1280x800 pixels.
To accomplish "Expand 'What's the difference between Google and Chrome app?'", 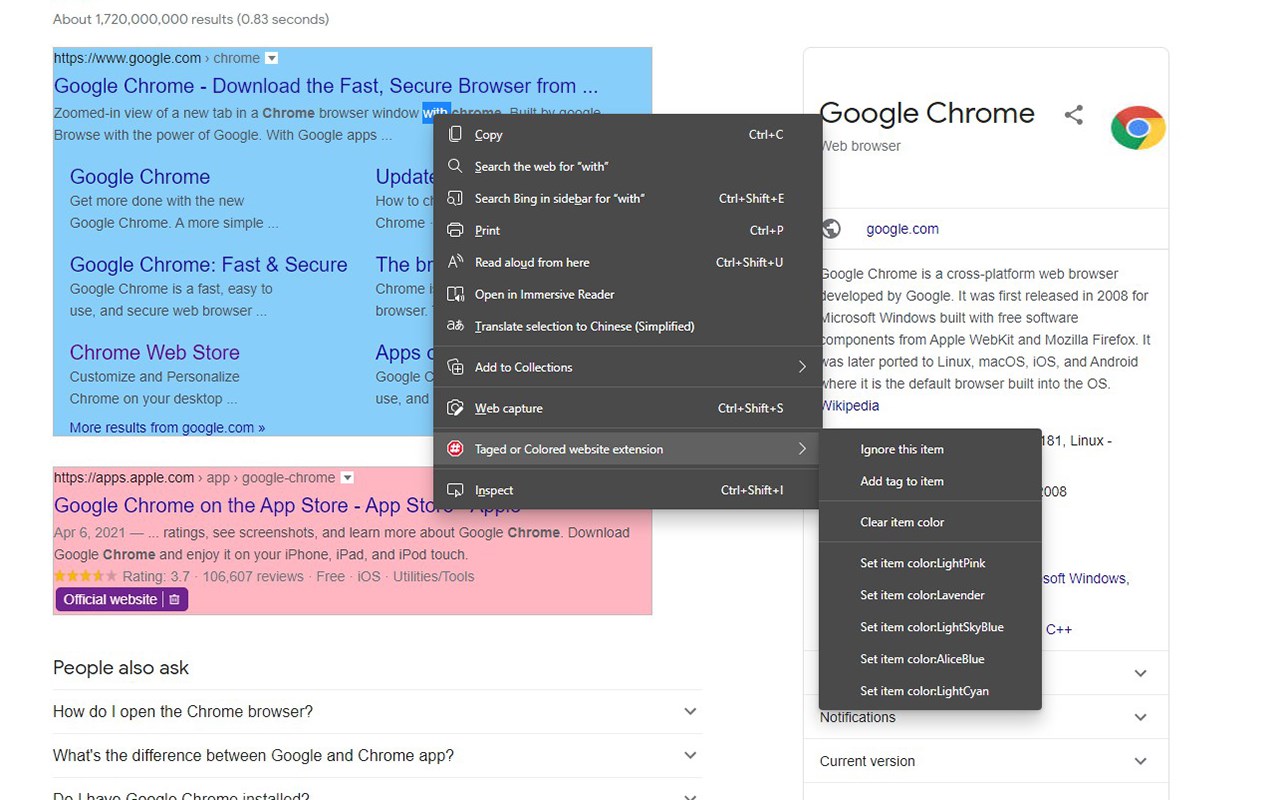I will (x=377, y=756).
